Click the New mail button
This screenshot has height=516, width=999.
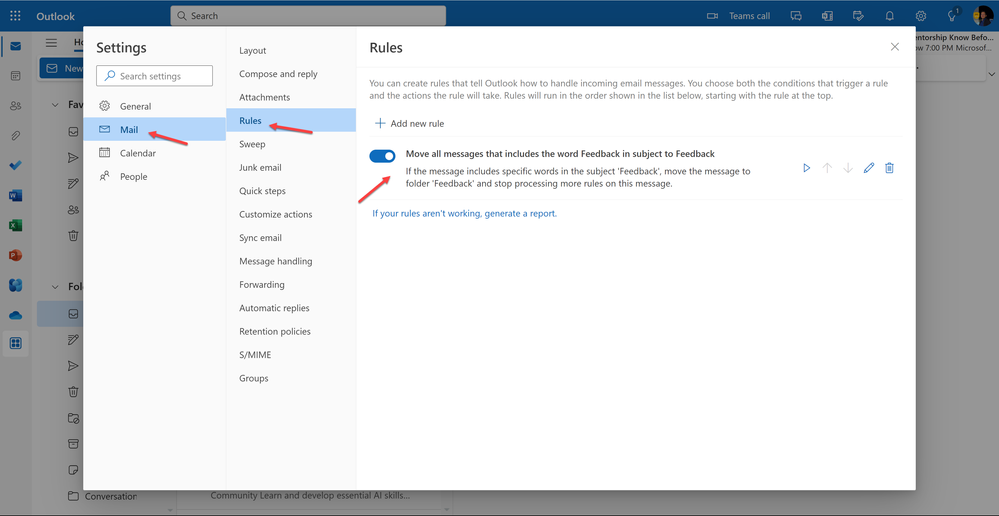[62, 68]
